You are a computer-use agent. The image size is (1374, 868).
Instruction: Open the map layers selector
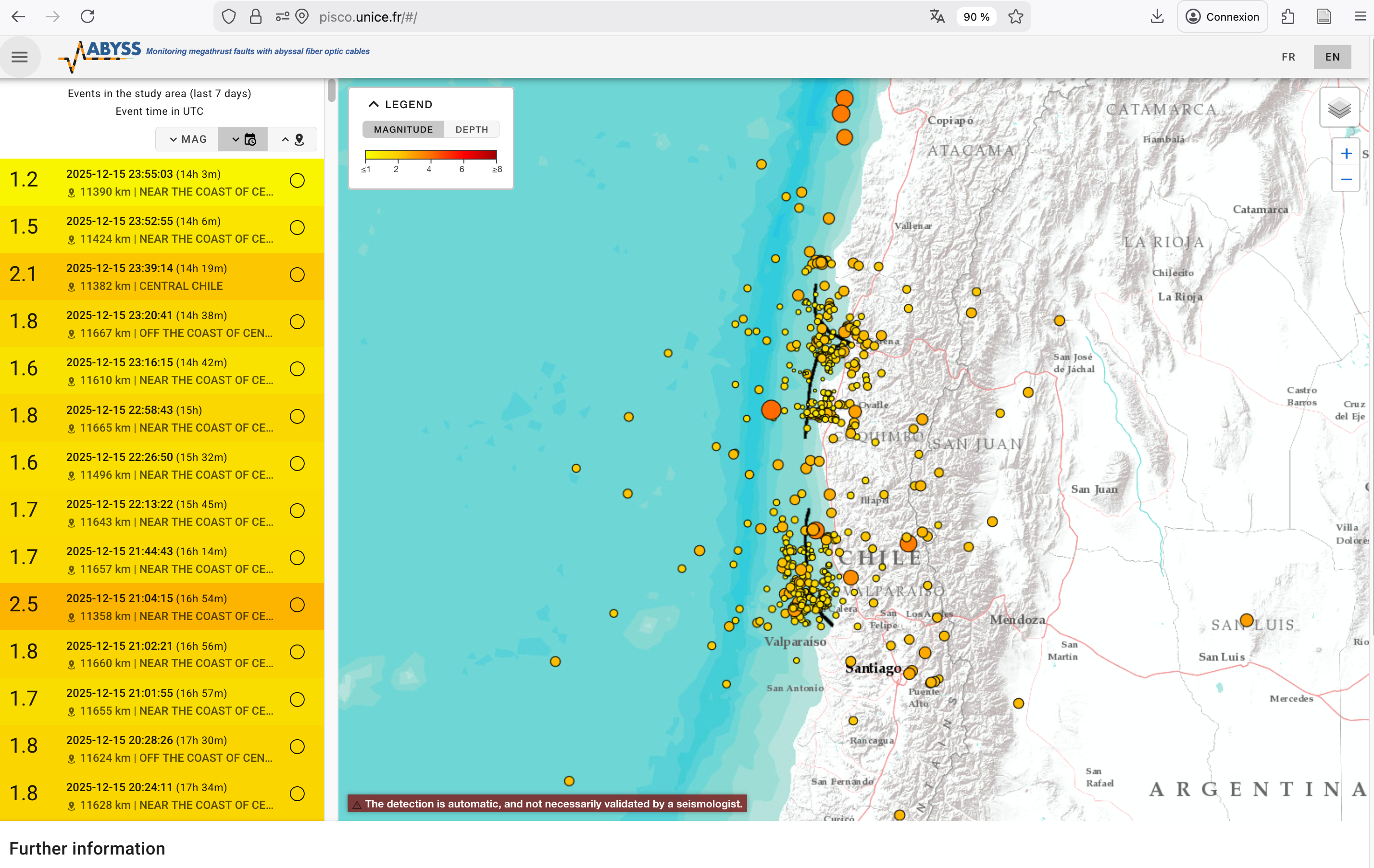pyautogui.click(x=1339, y=108)
